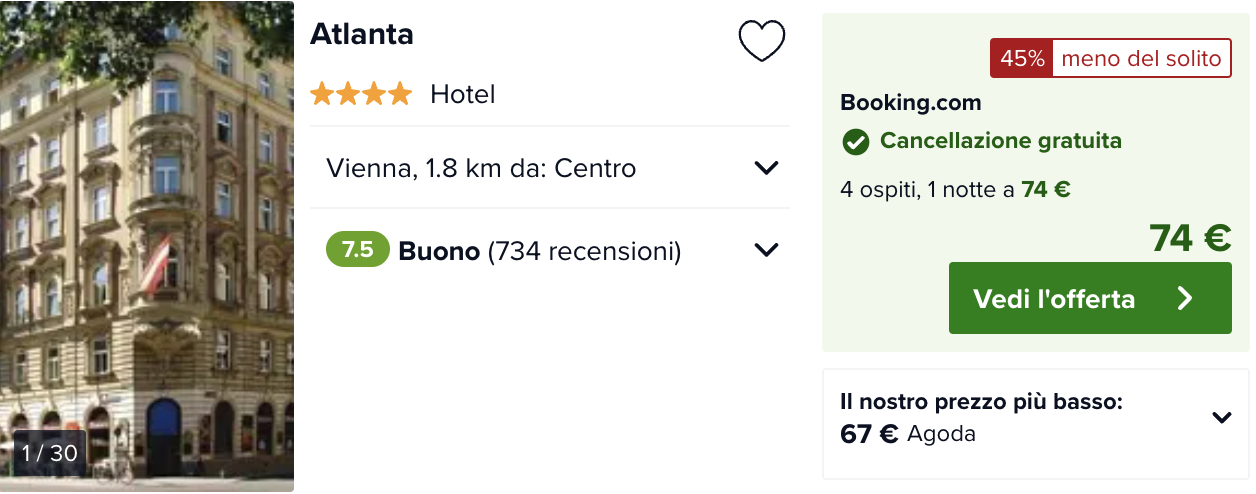Click the 1 / 30 photo counter
The width and height of the screenshot is (1256, 494).
pyautogui.click(x=50, y=453)
